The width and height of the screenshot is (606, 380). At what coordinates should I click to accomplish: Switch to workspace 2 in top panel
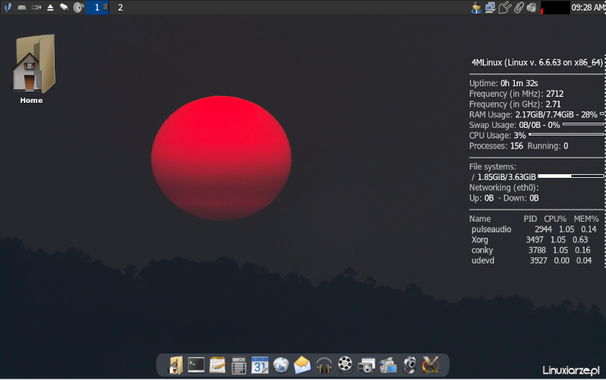coord(120,7)
